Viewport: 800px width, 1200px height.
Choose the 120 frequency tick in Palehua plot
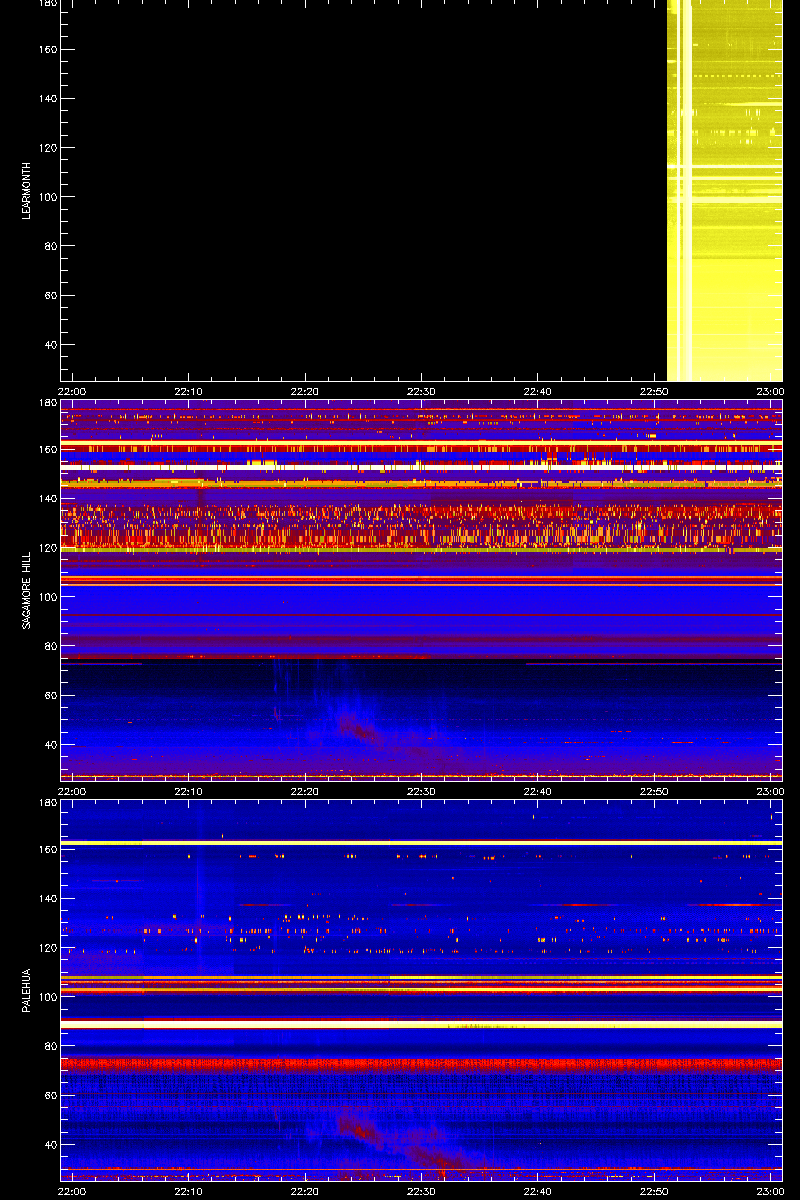coord(48,948)
